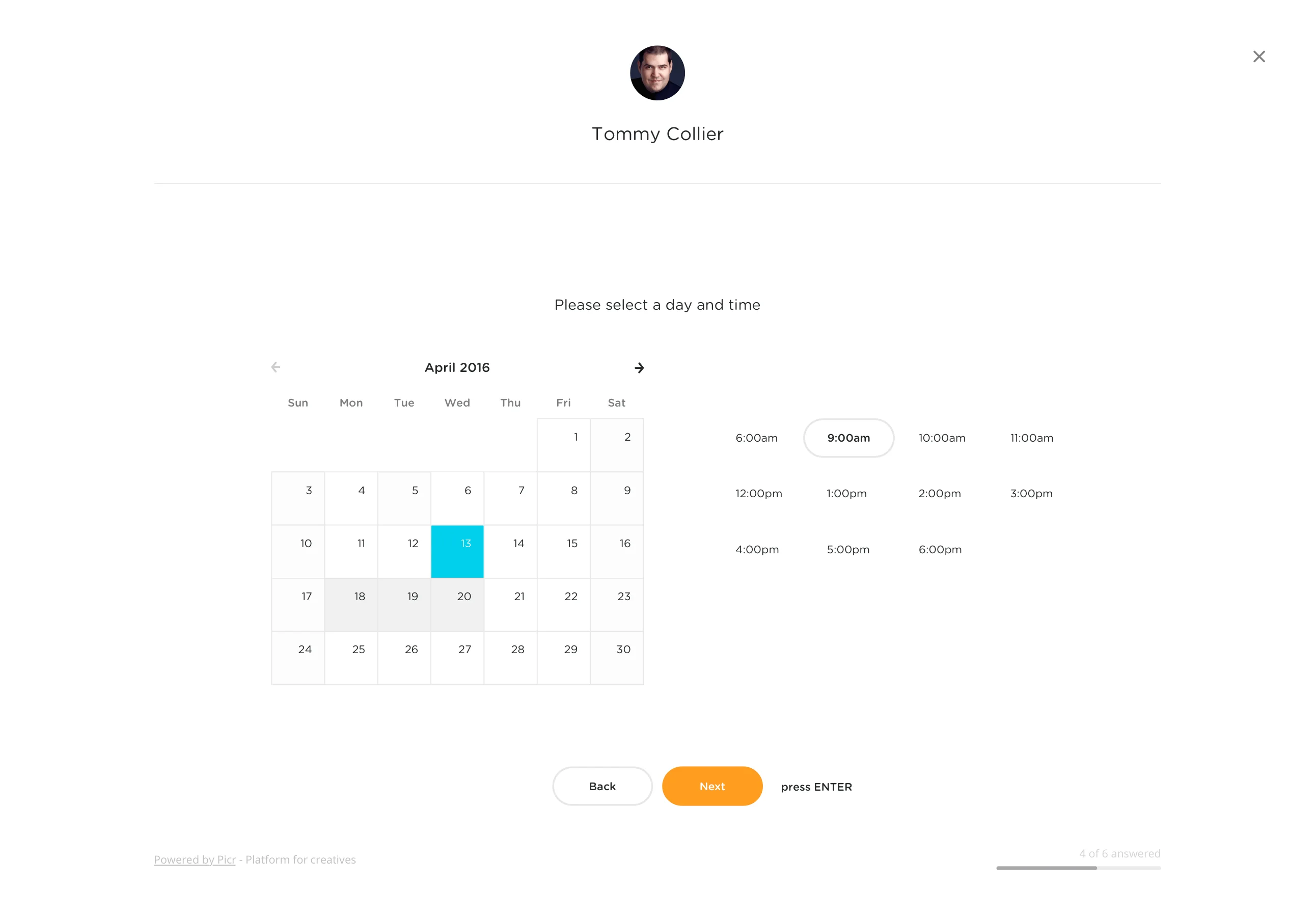Select the 10:00am time slot
Image resolution: width=1316 pixels, height=915 pixels.
tap(939, 438)
